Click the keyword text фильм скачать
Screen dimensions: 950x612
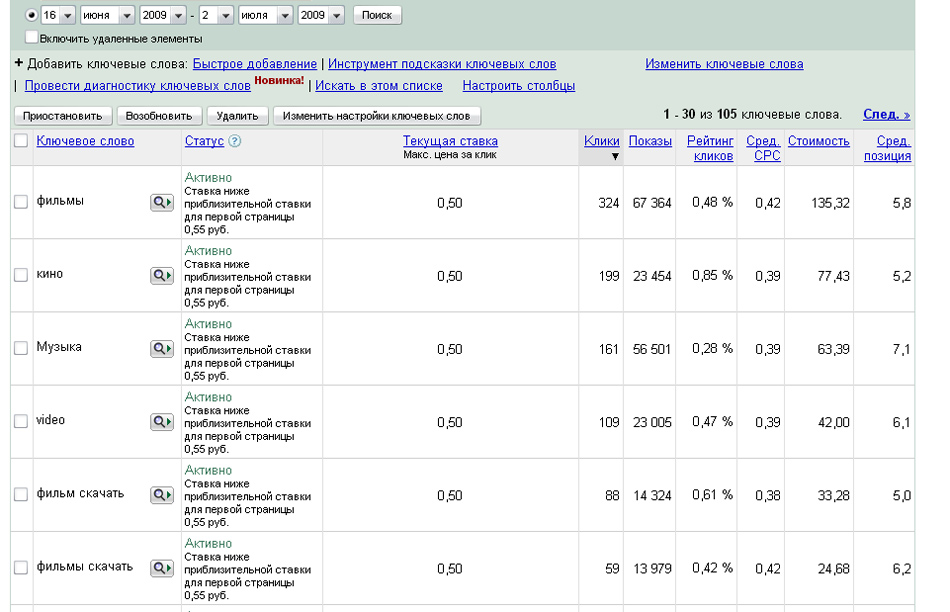(x=80, y=493)
